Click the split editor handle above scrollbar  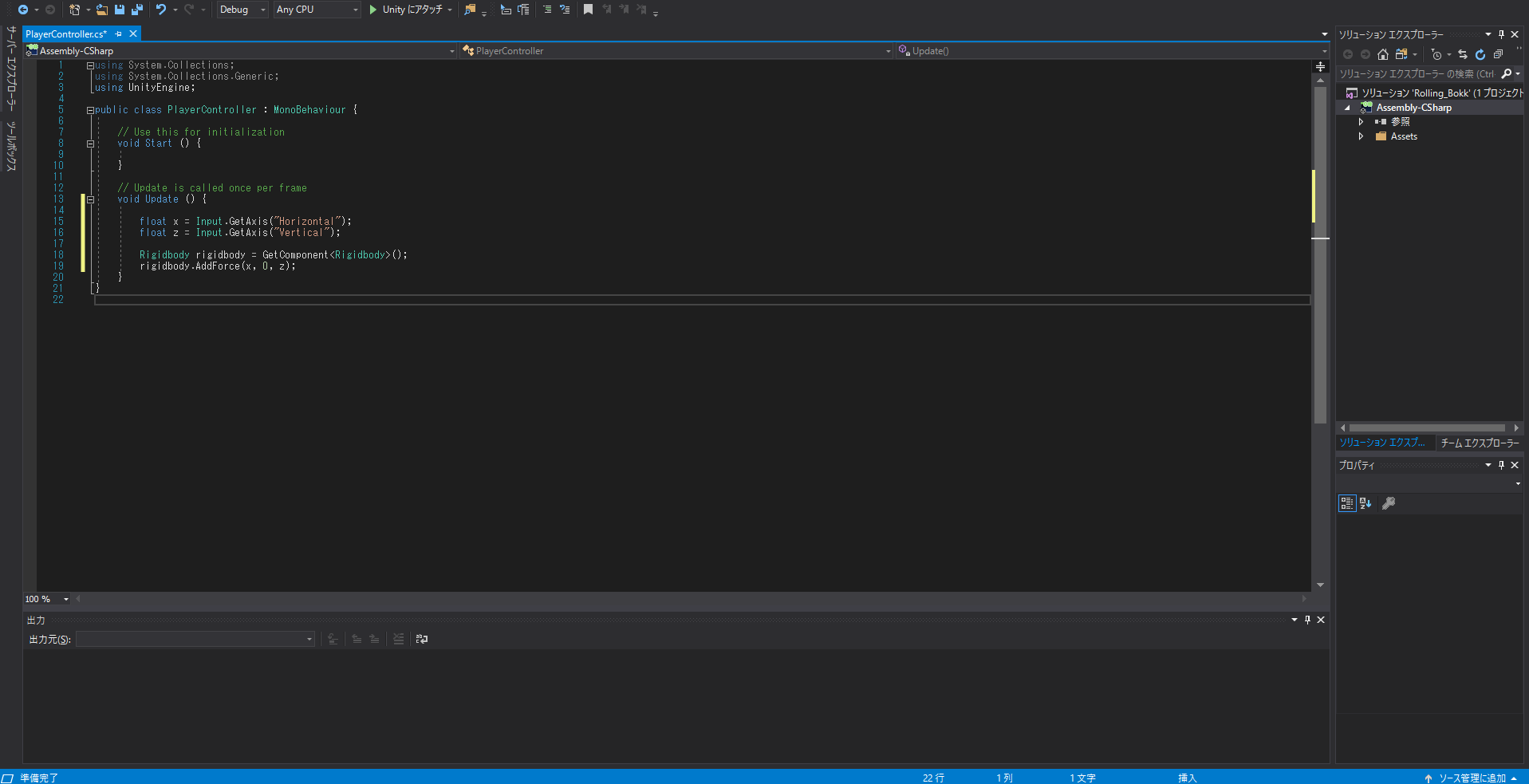click(1320, 67)
